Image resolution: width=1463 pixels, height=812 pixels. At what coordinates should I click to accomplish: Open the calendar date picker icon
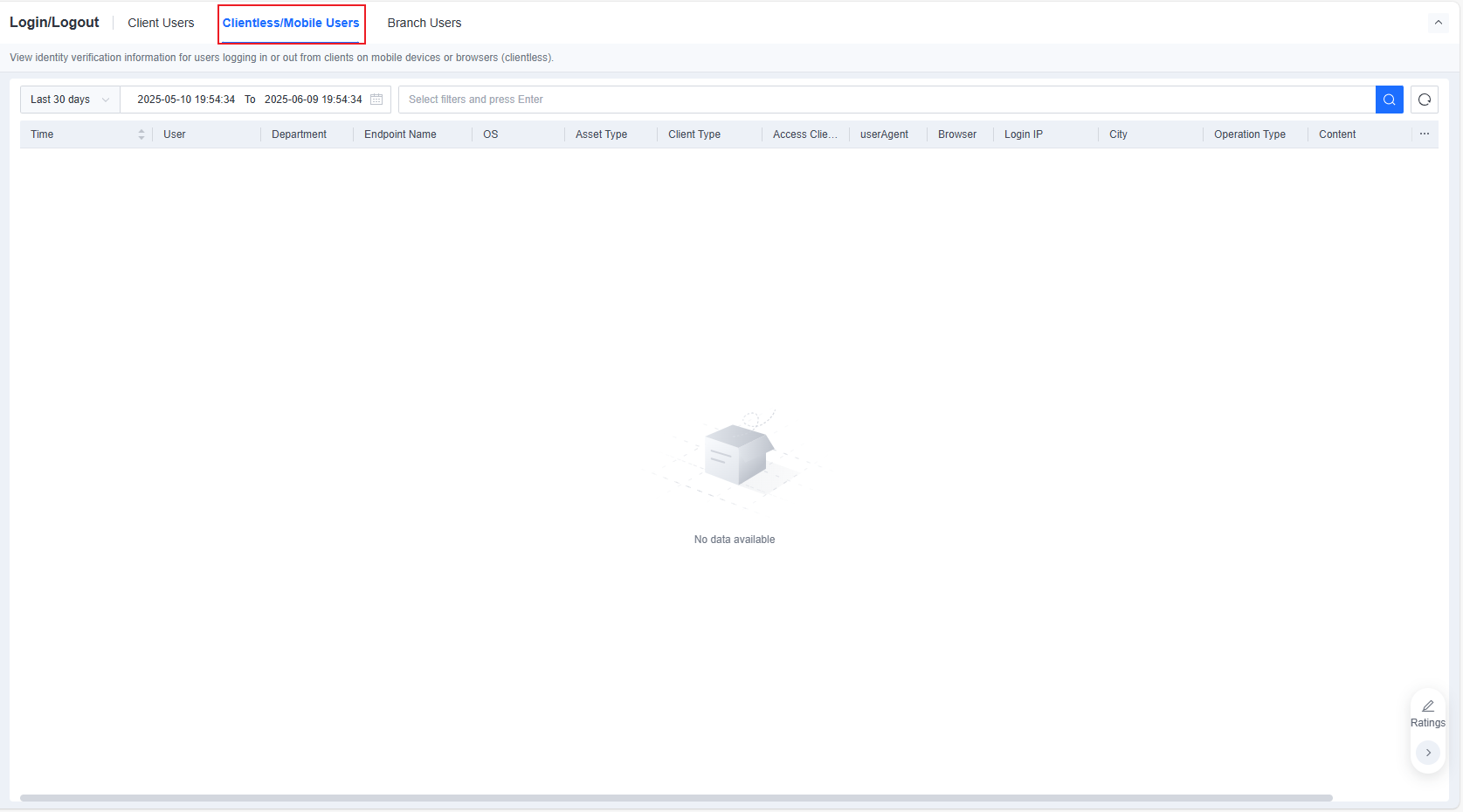(x=376, y=100)
